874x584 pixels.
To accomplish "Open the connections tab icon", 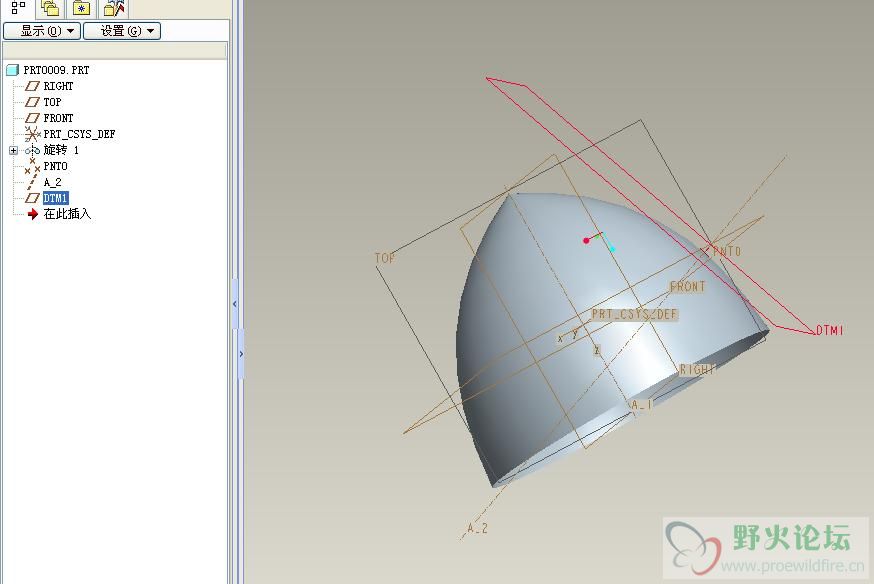I will 114,7.
